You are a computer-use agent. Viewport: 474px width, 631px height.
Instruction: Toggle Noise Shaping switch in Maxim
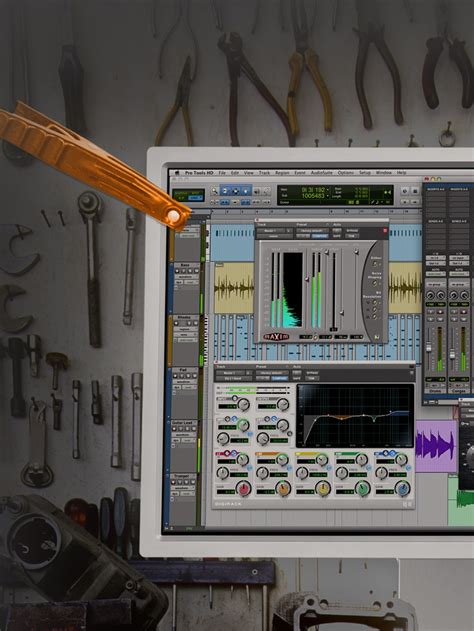click(x=375, y=285)
